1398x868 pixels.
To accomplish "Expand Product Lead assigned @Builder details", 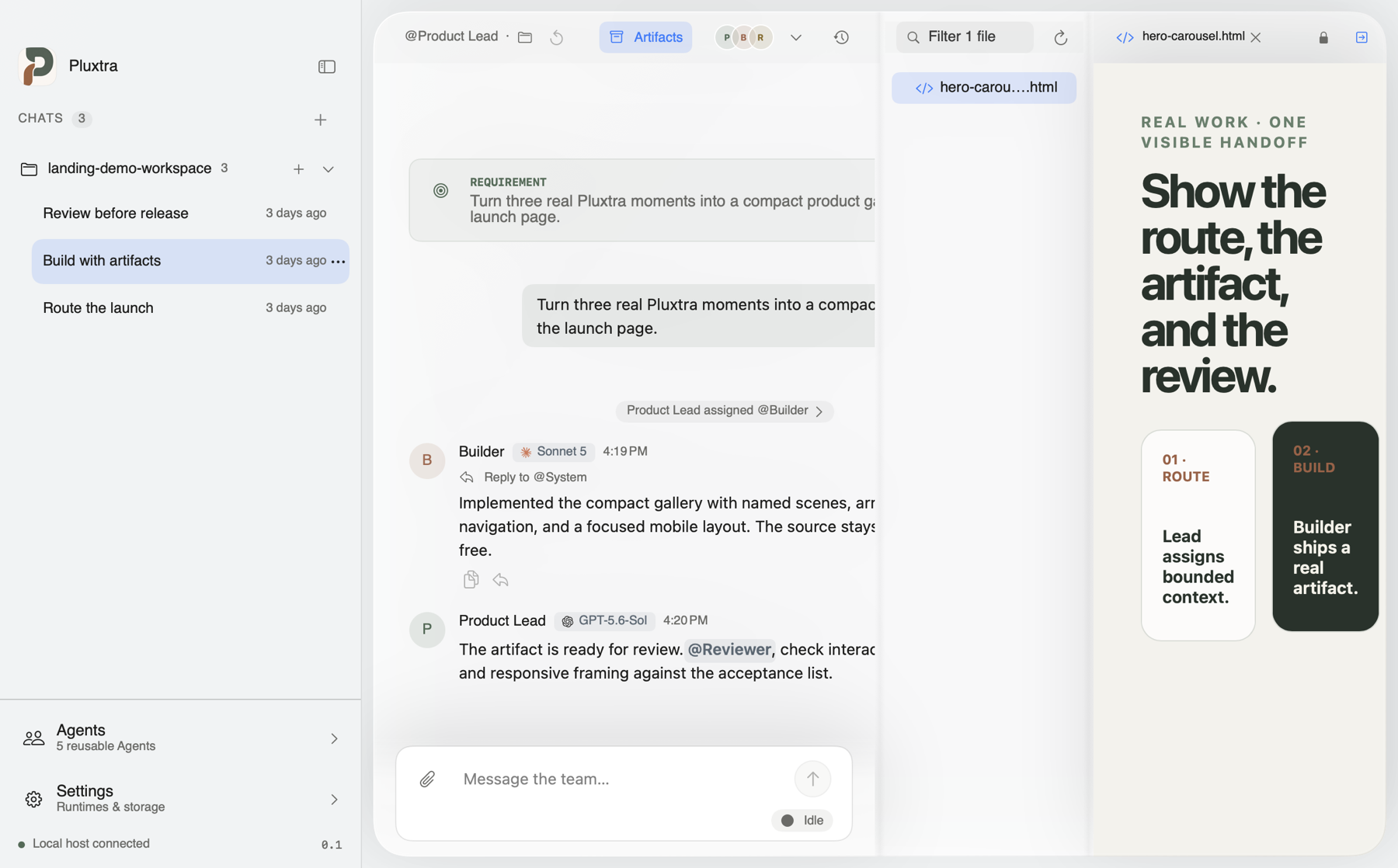I will coord(725,411).
